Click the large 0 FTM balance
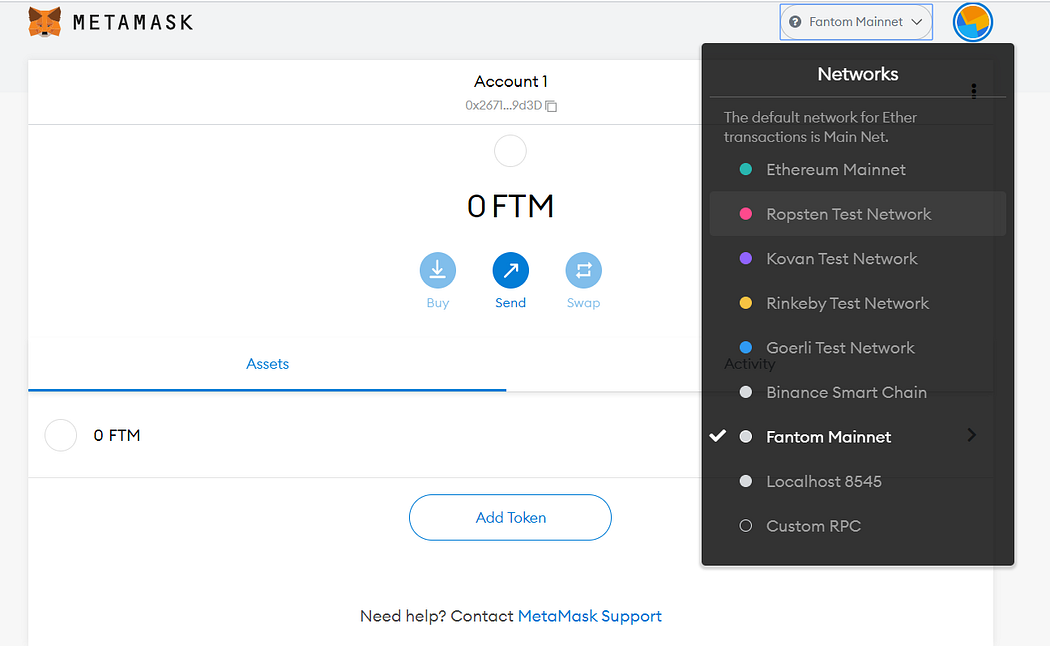This screenshot has width=1050, height=646. [510, 206]
